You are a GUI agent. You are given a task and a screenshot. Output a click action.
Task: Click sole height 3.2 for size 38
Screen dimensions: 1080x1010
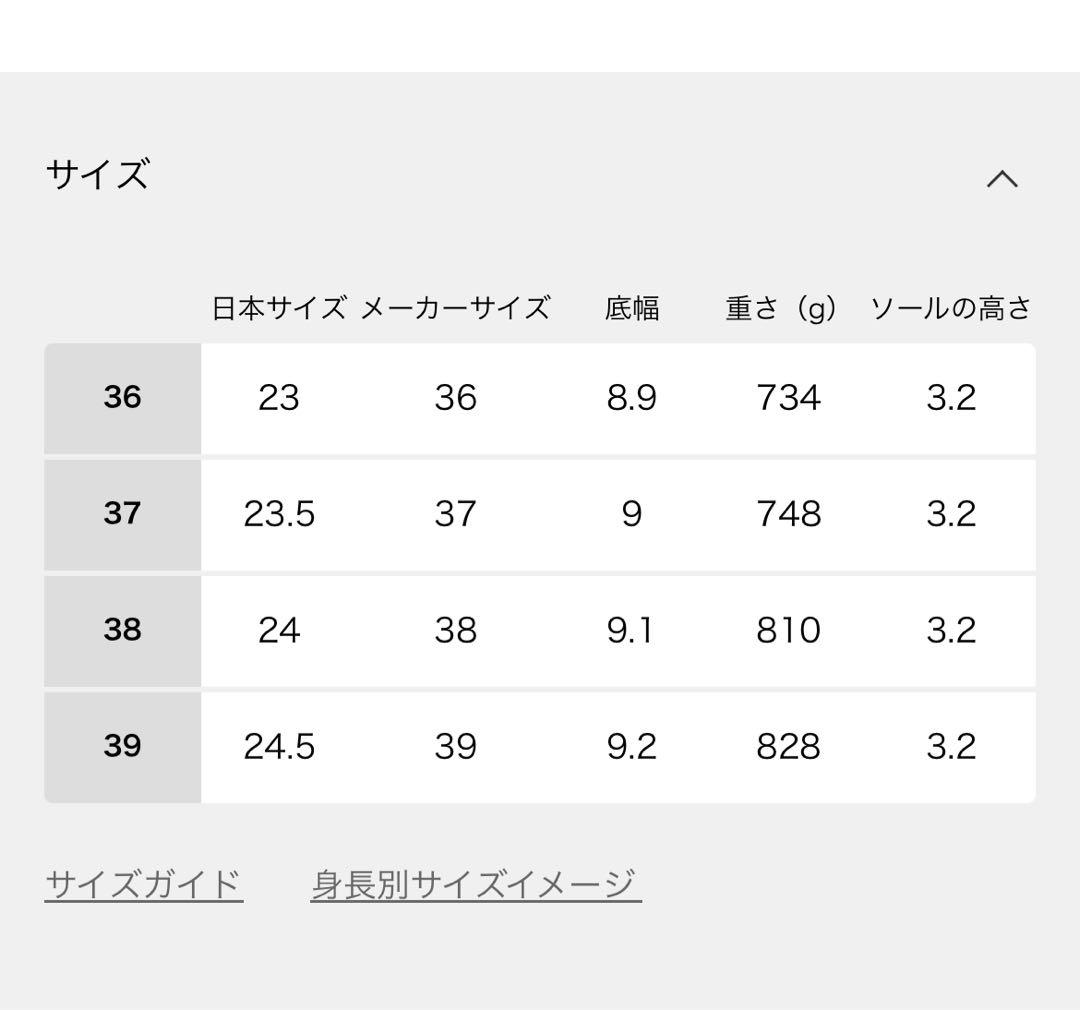954,630
